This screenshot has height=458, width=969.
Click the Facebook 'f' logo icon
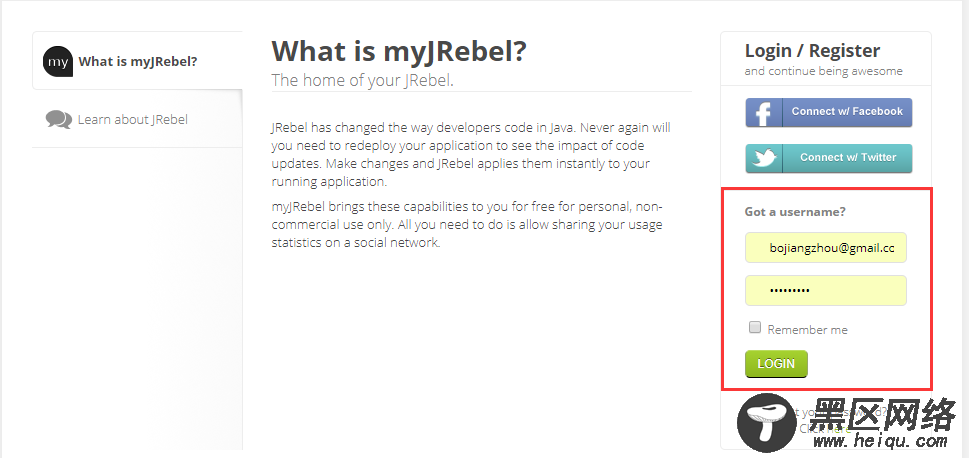coord(764,112)
